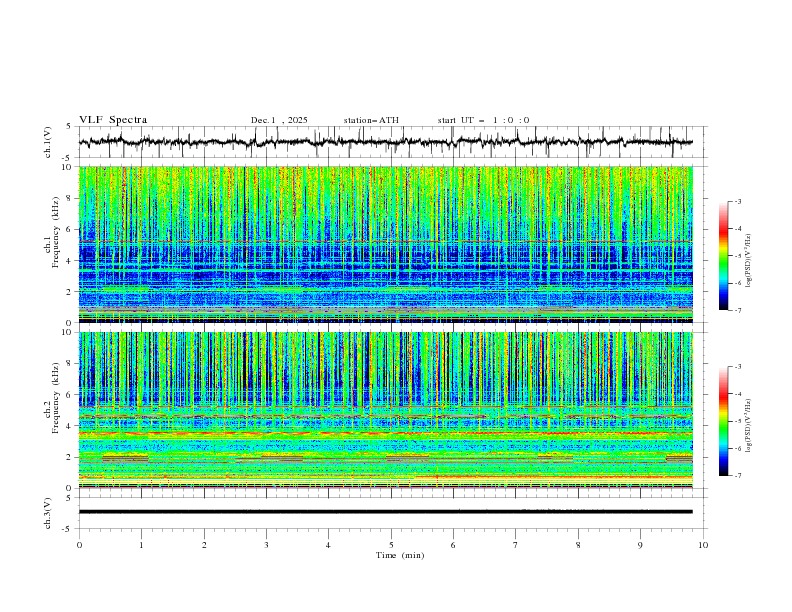Click the "10" tick on the time axis
This screenshot has height=612, width=792.
(703, 545)
